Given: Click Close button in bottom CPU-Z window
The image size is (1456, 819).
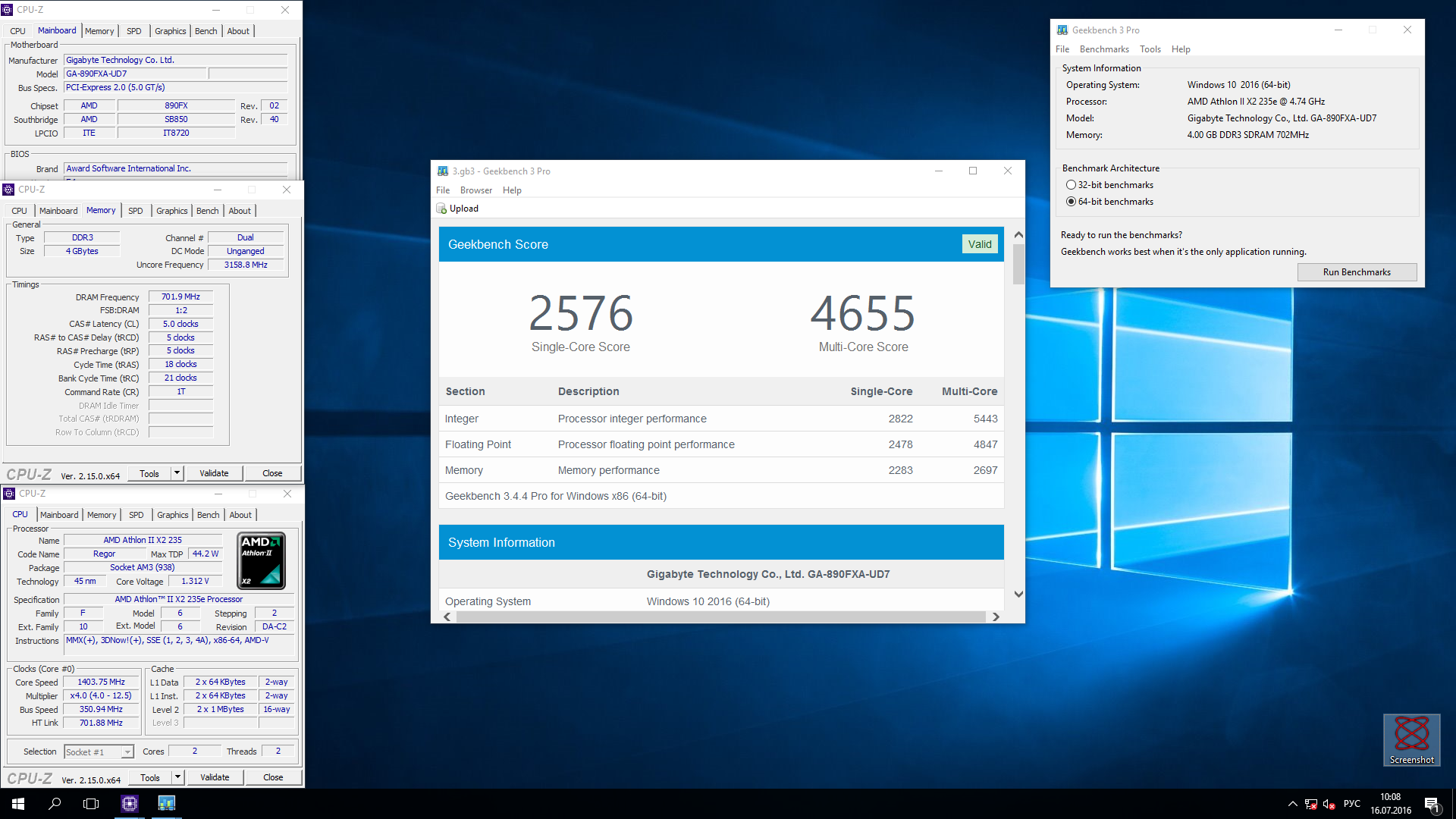Looking at the screenshot, I should pyautogui.click(x=273, y=777).
